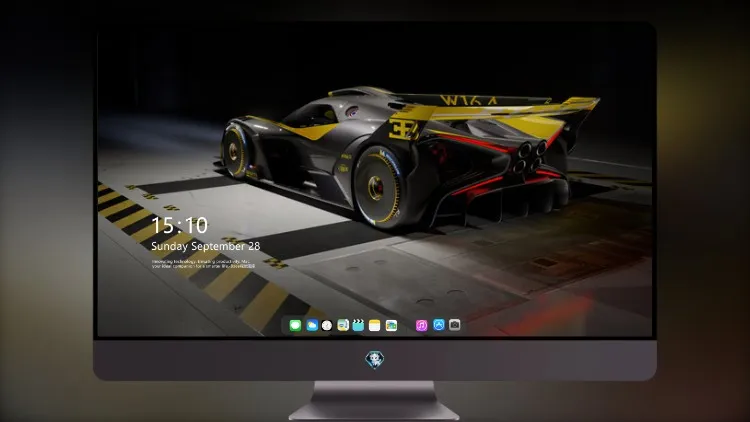Screen dimensions: 750x422
Task: Open the Maps app in the dock
Action: tap(343, 325)
